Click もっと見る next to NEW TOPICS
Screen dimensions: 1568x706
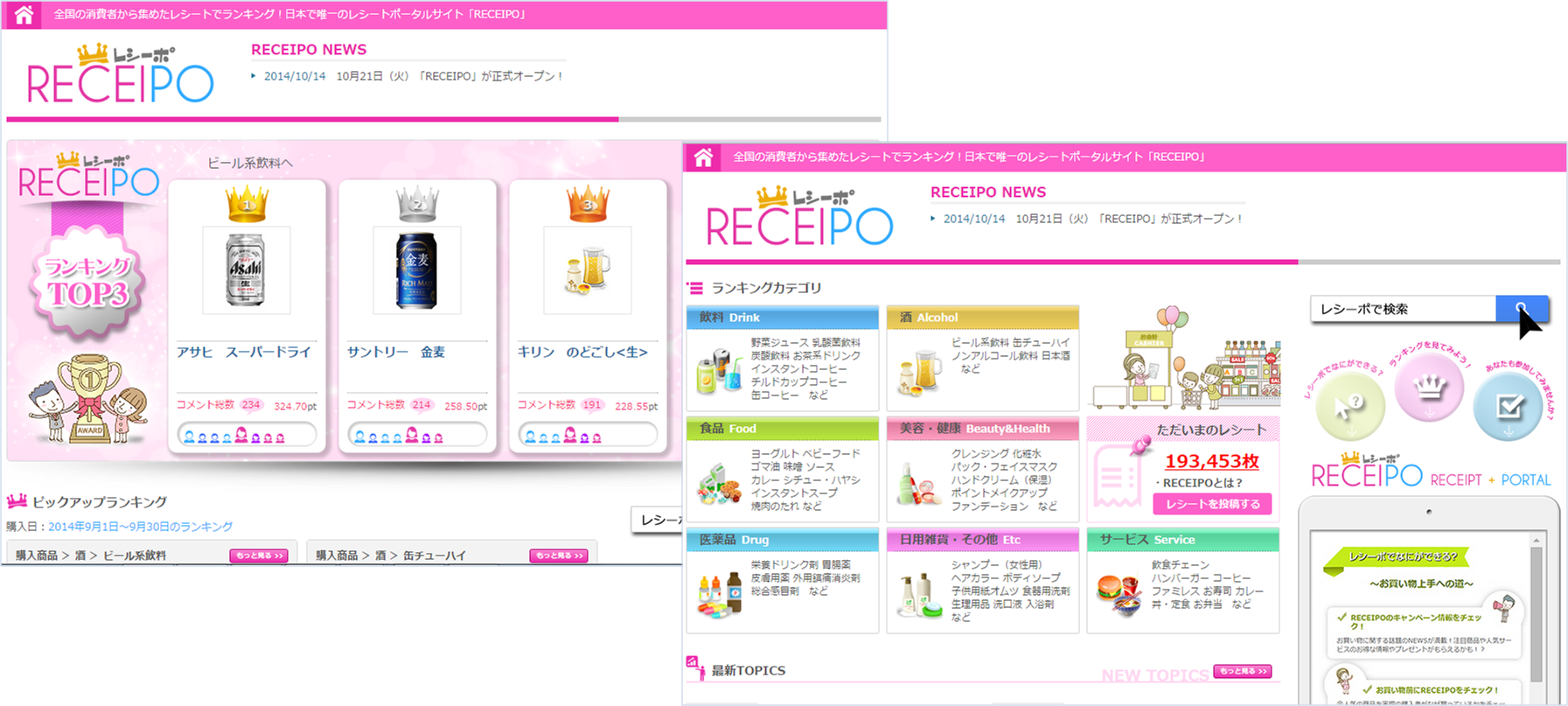click(1243, 671)
